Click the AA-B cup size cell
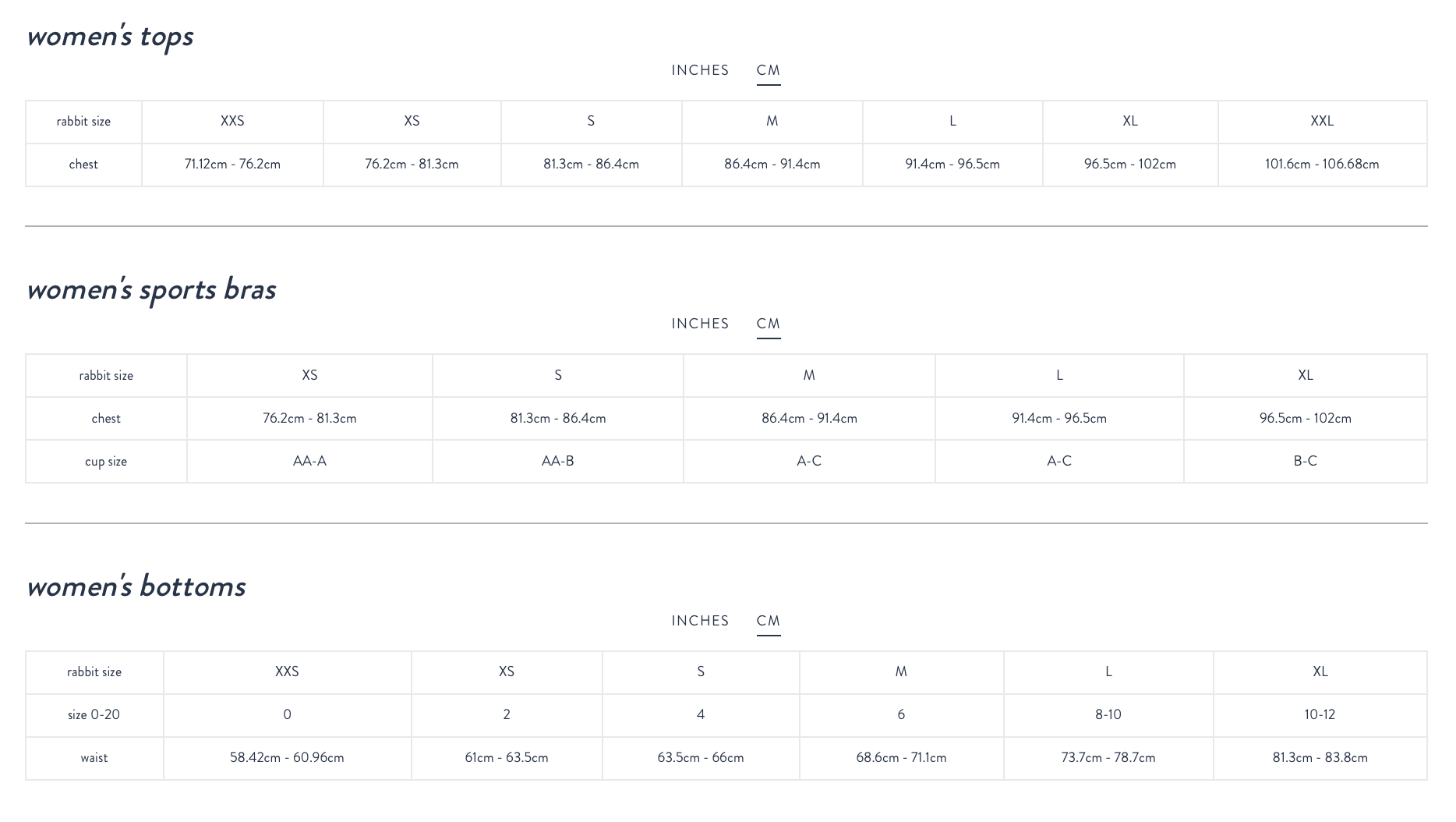Image resolution: width=1456 pixels, height=822 pixels. point(557,461)
